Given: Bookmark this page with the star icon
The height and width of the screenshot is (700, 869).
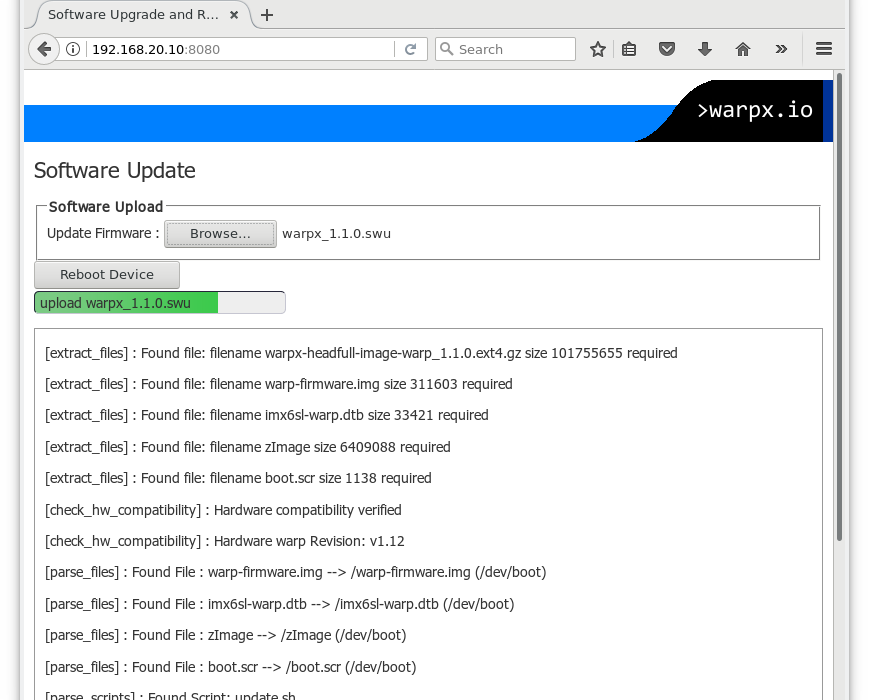Looking at the screenshot, I should click(x=598, y=49).
